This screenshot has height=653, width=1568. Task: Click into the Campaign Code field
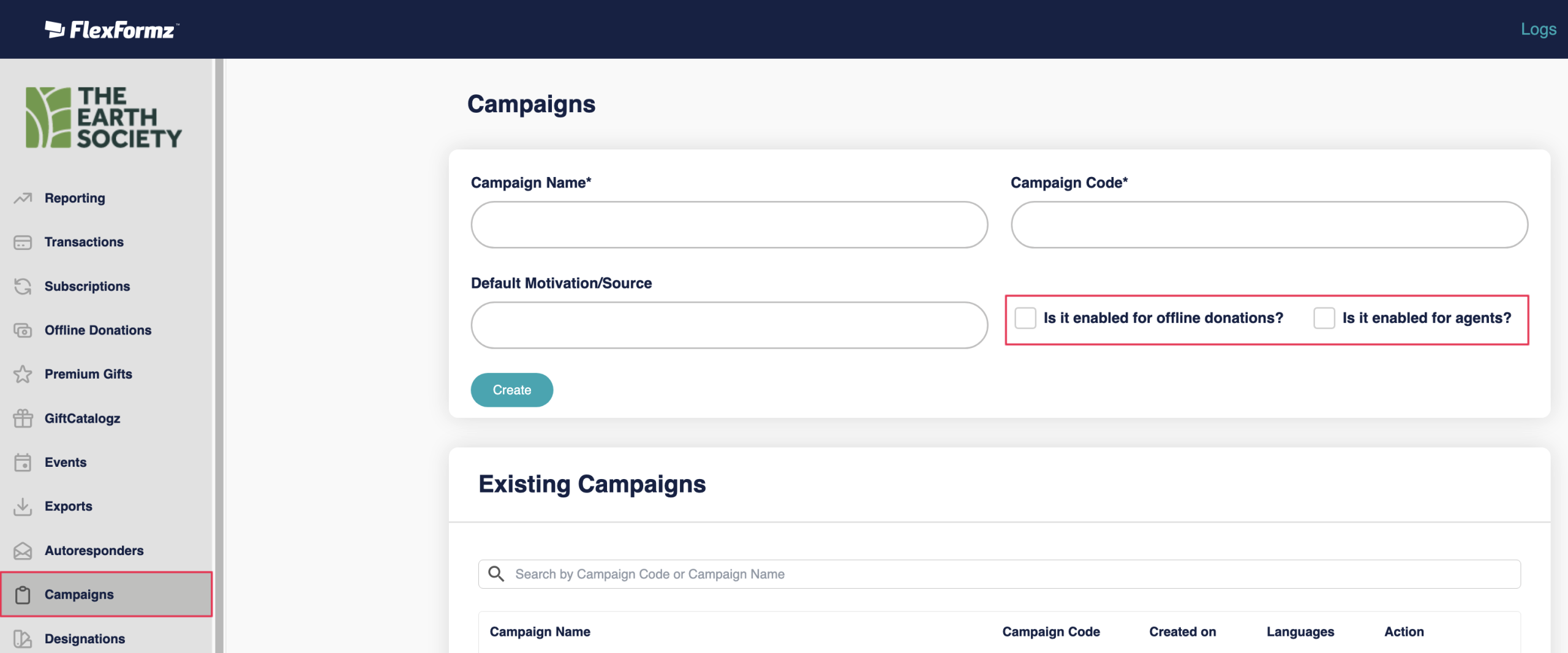[1269, 225]
